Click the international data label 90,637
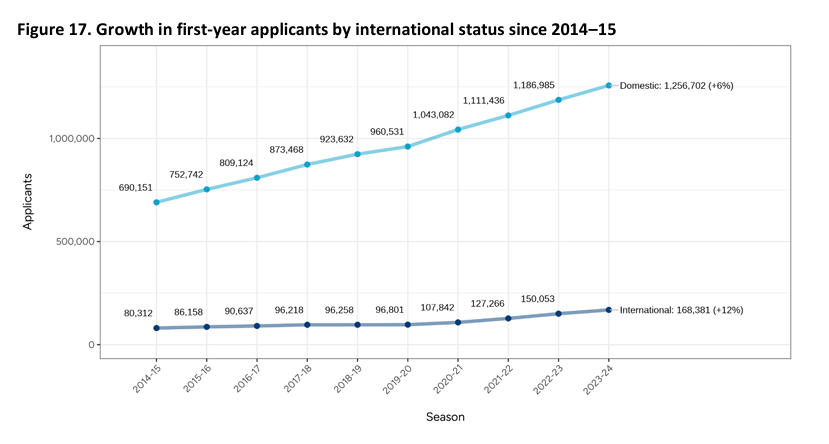Viewport: 829px width, 444px height. point(239,311)
